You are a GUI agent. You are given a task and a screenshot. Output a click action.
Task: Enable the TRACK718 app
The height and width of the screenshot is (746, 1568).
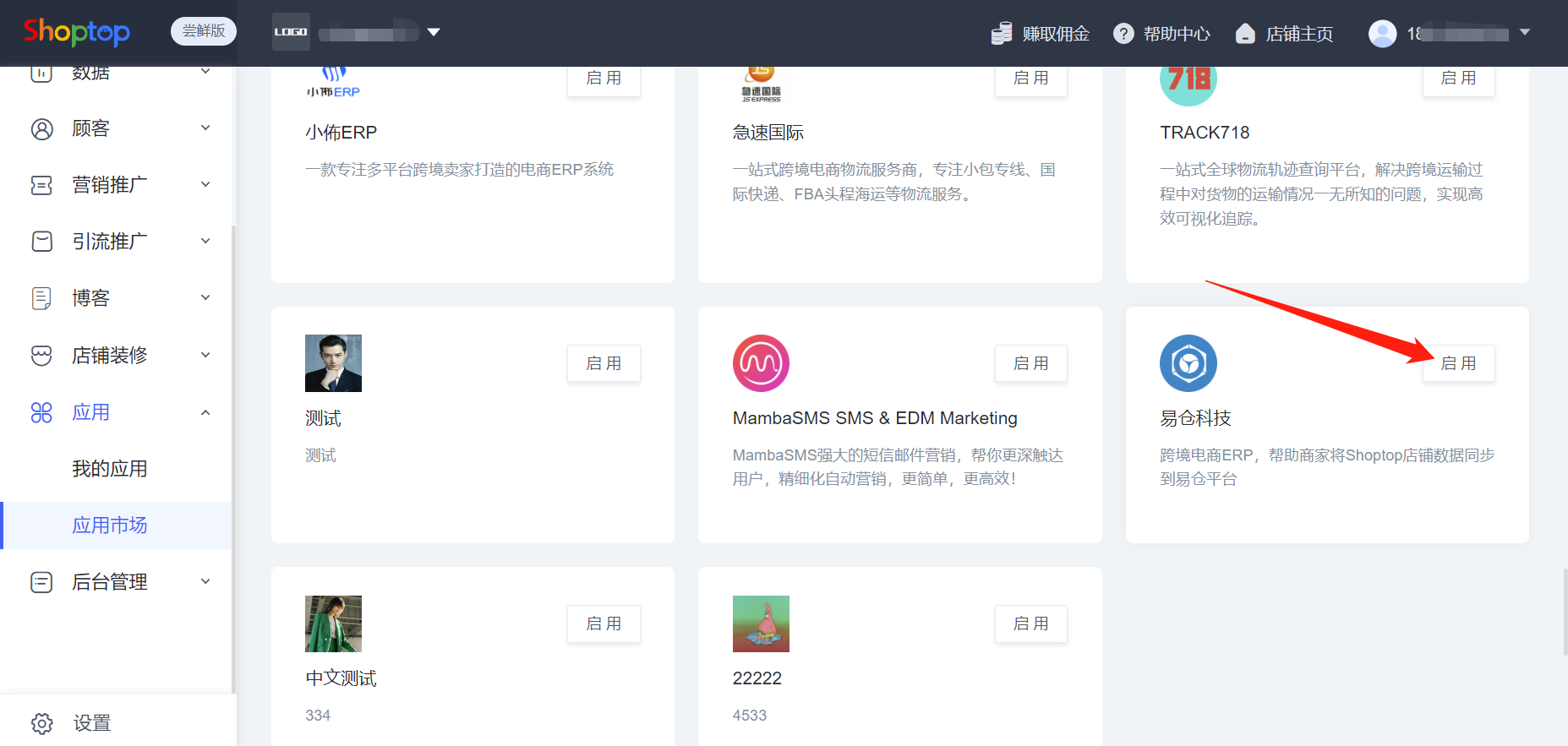coord(1459,79)
